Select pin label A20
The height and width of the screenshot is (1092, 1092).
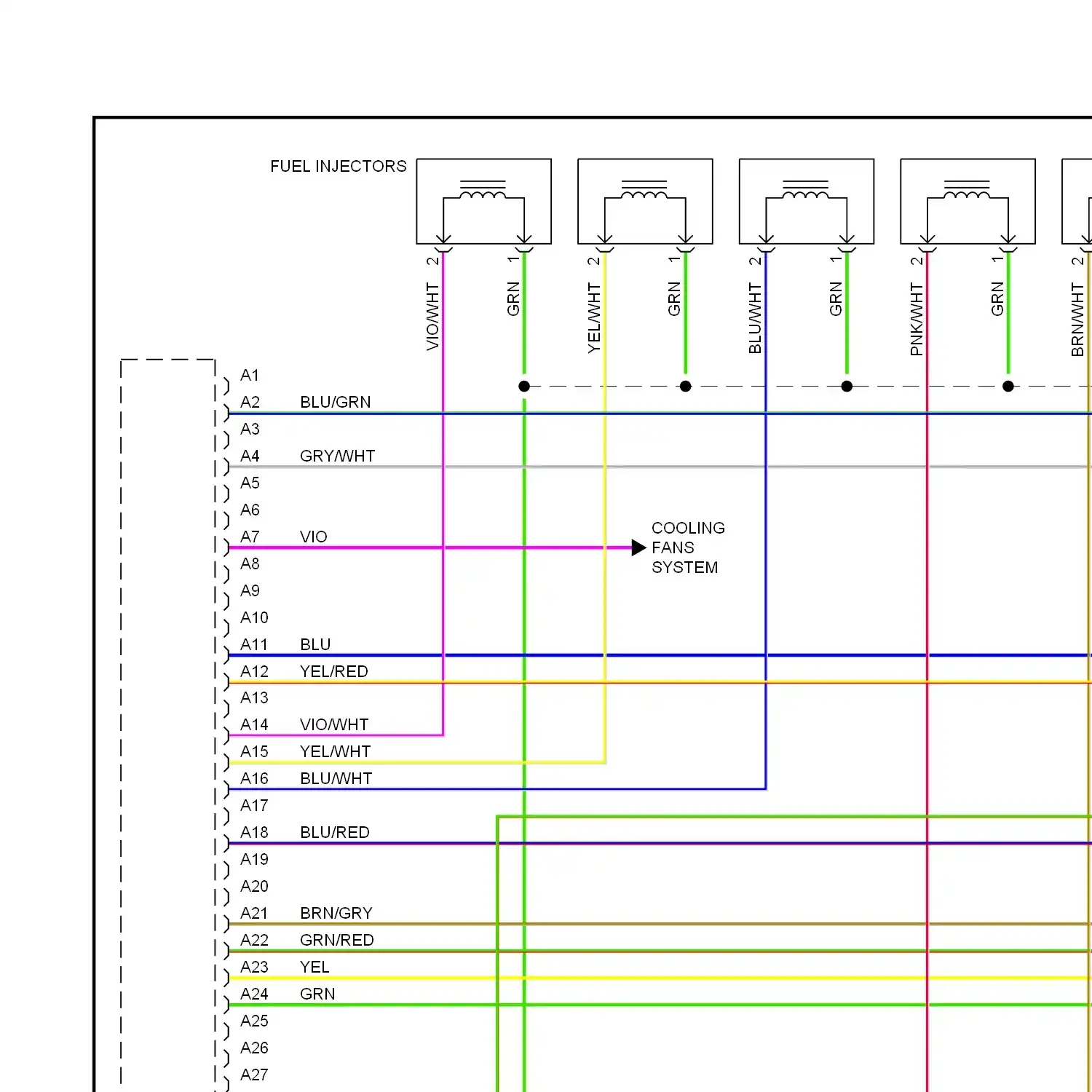click(x=254, y=887)
